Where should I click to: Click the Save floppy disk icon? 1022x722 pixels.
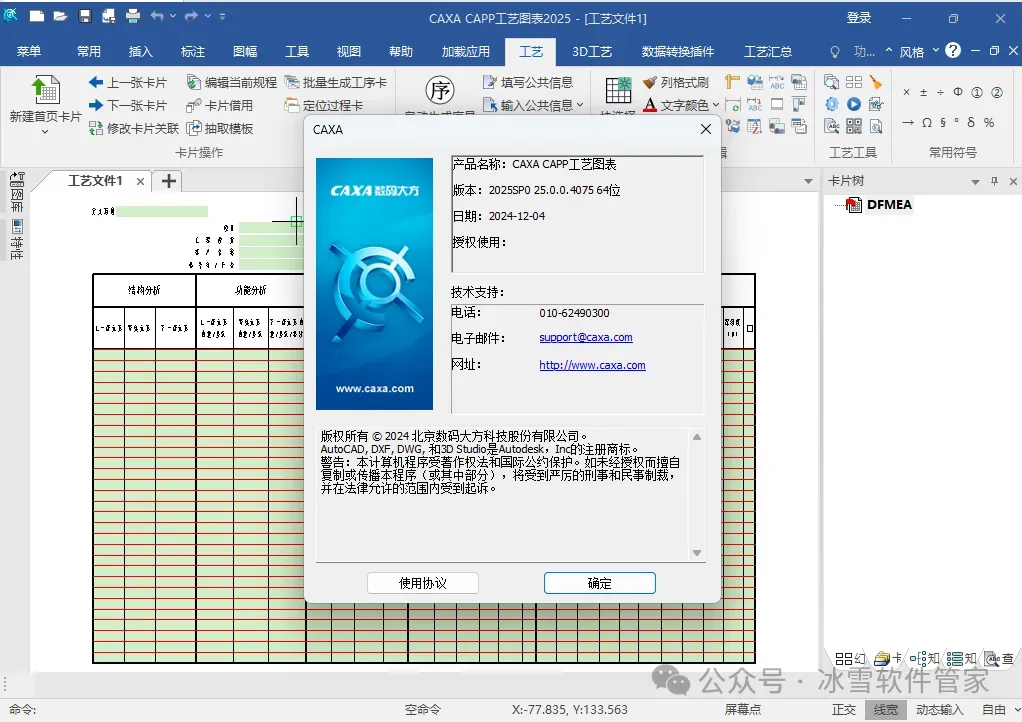pyautogui.click(x=85, y=16)
